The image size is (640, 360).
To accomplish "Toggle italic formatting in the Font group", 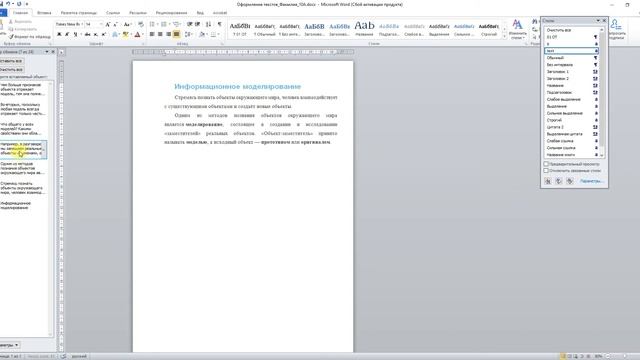I will (67, 34).
